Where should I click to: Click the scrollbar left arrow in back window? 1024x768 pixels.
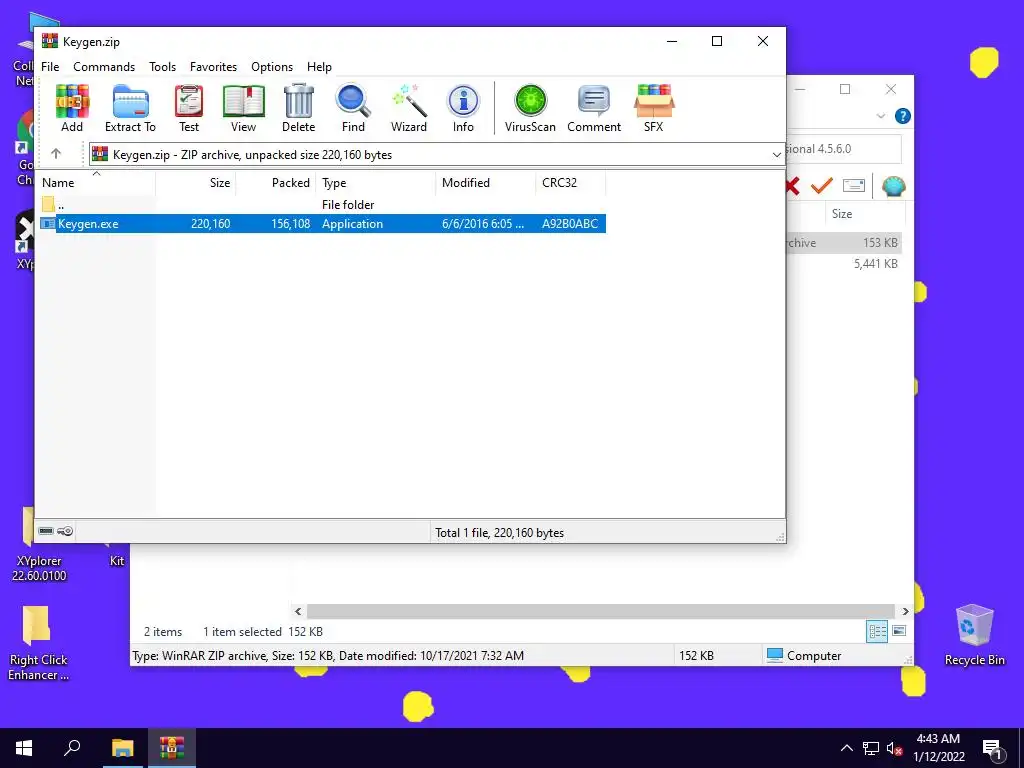[x=298, y=611]
